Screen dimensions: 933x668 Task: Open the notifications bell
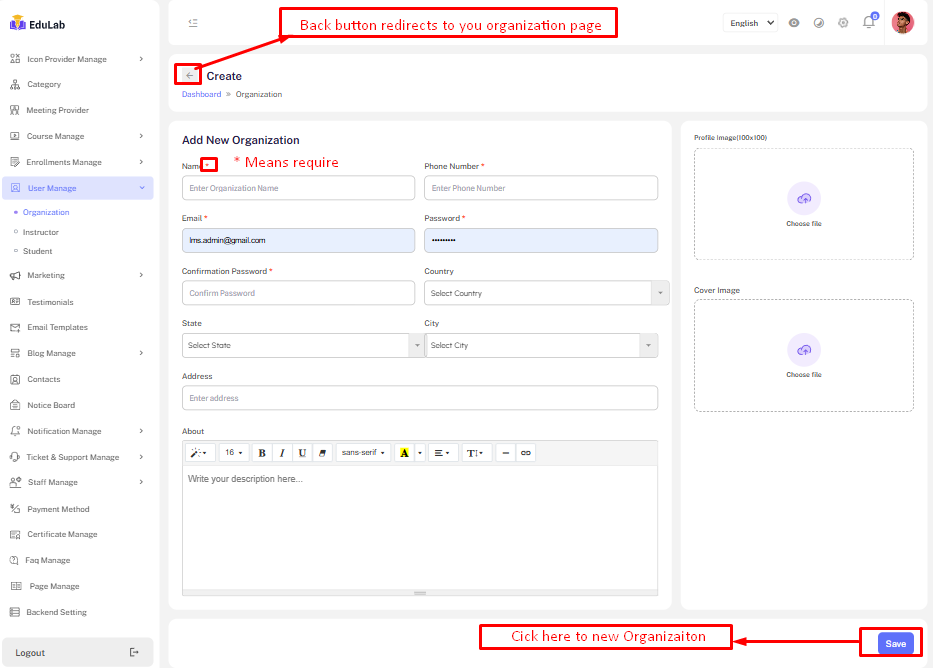click(x=868, y=23)
